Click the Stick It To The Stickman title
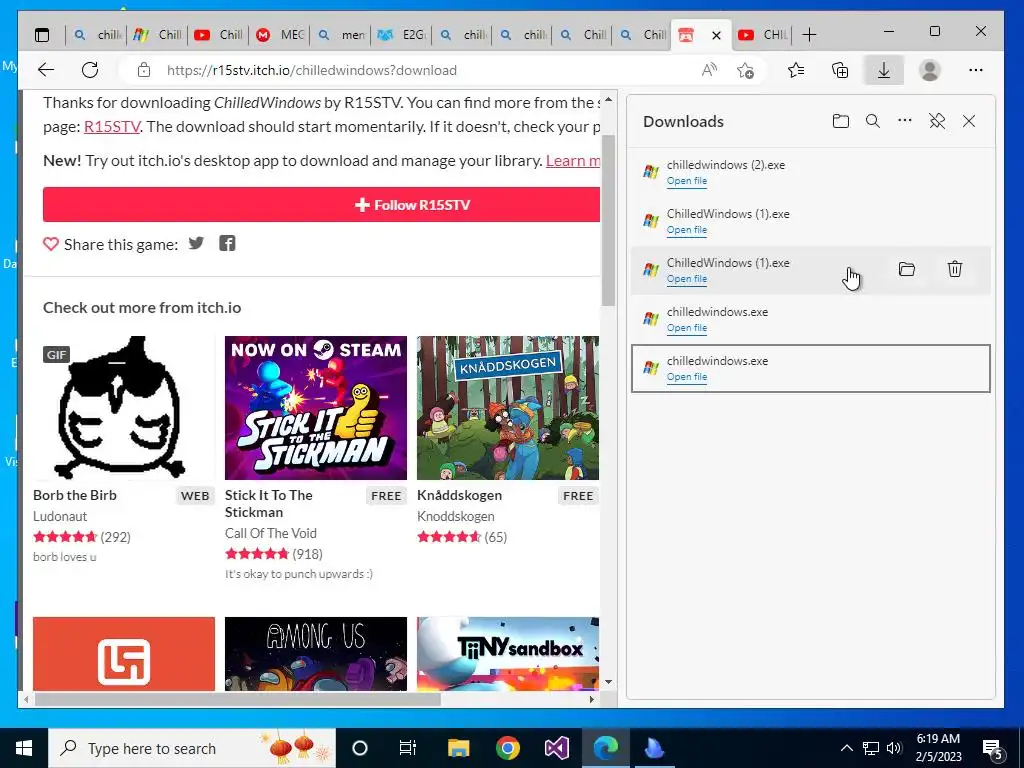The image size is (1024, 768). (268, 504)
